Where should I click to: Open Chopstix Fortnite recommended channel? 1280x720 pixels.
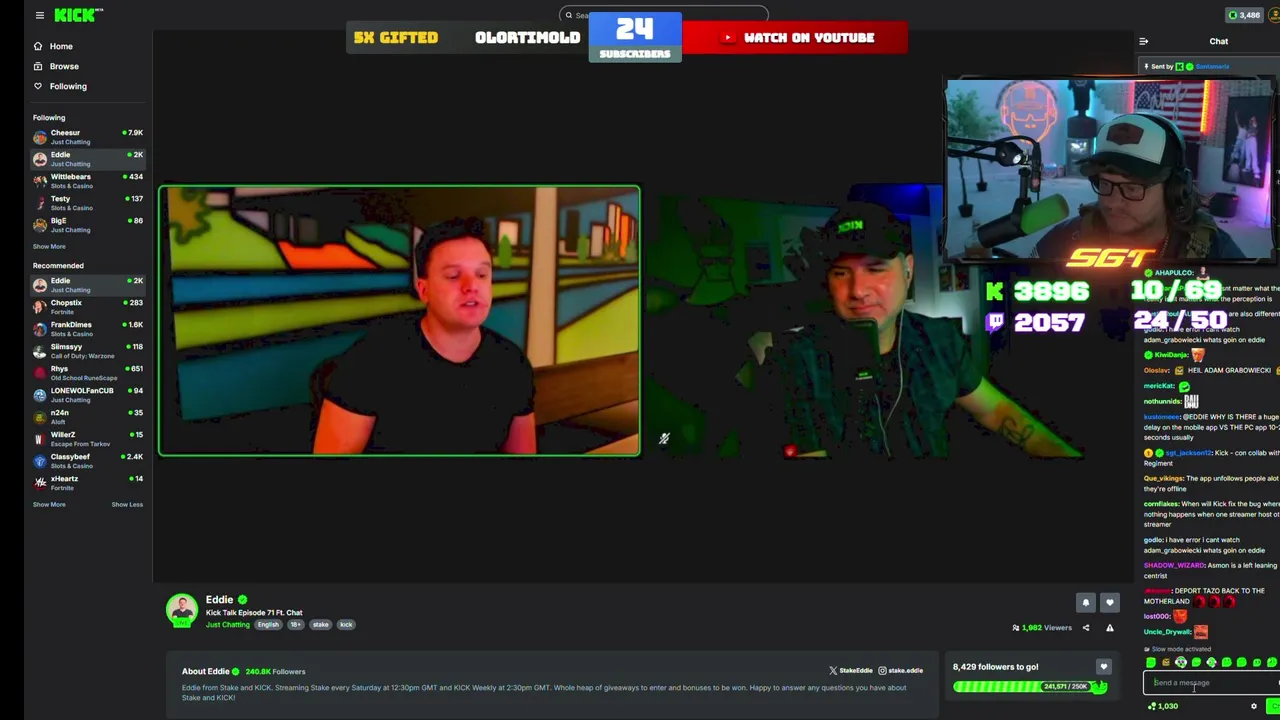click(x=87, y=307)
